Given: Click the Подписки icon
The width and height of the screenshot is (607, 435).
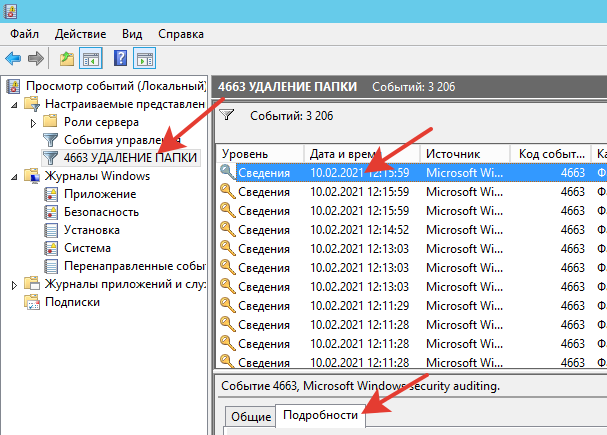Looking at the screenshot, I should 32,302.
